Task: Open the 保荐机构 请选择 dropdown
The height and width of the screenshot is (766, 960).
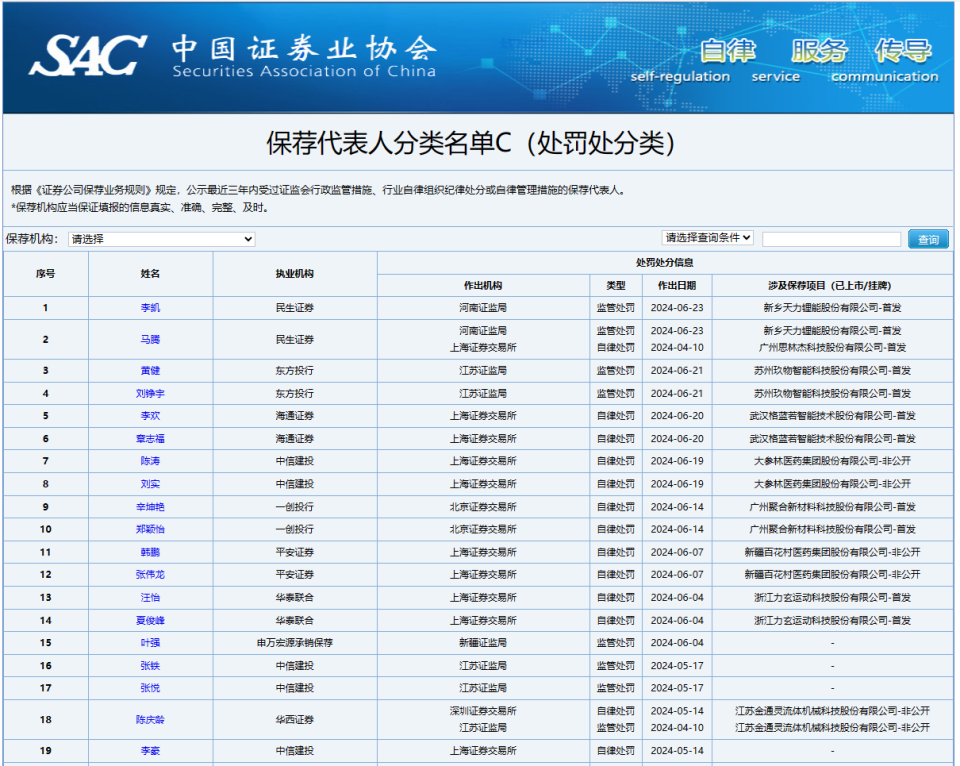Action: (162, 239)
